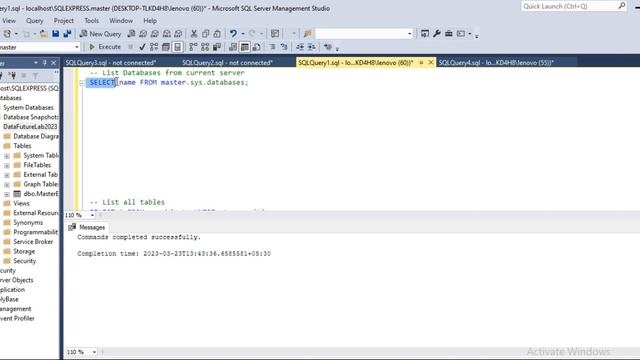640x360 pixels.
Task: Click the Increase Indent icon
Action: click(x=311, y=47)
